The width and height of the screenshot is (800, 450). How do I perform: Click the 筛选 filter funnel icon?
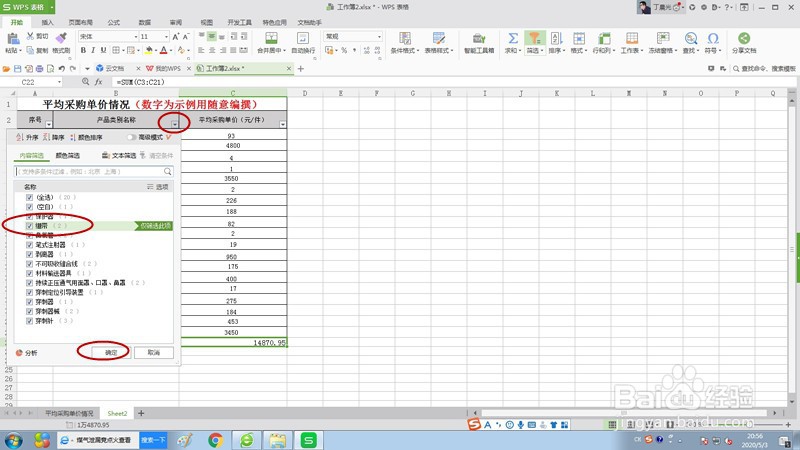pos(534,38)
